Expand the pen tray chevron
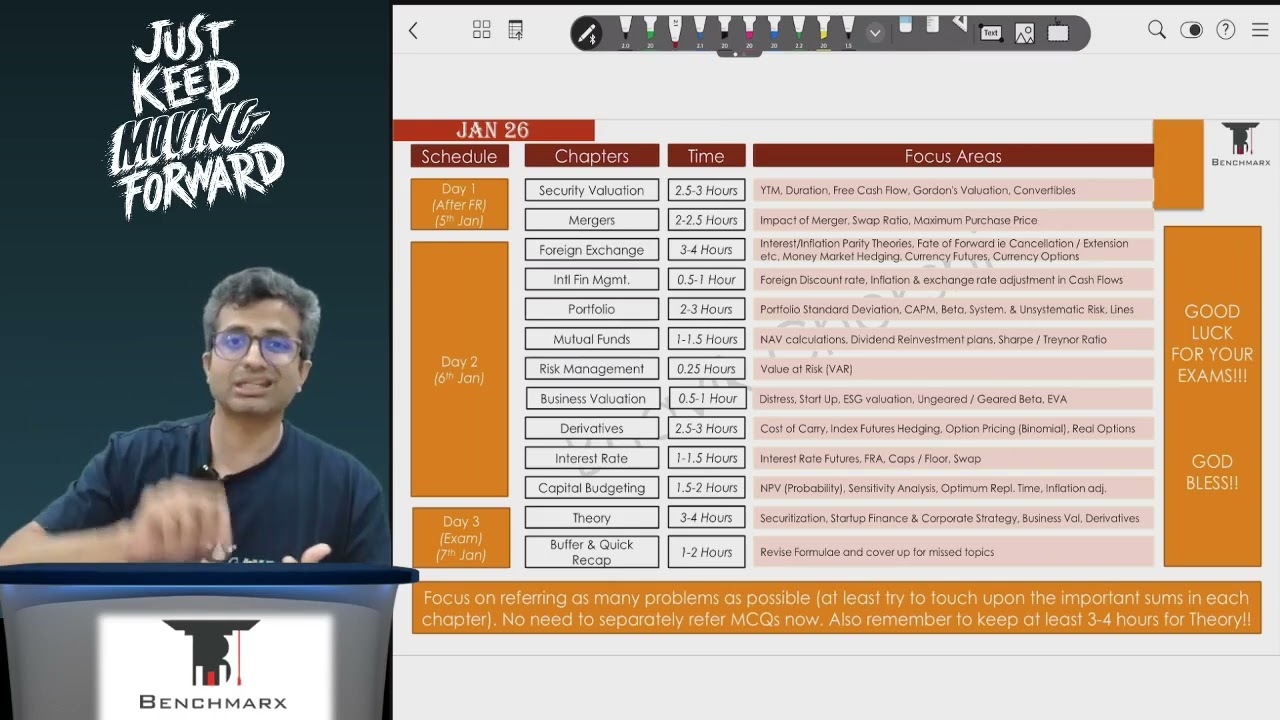This screenshot has height=720, width=1280. click(x=875, y=33)
